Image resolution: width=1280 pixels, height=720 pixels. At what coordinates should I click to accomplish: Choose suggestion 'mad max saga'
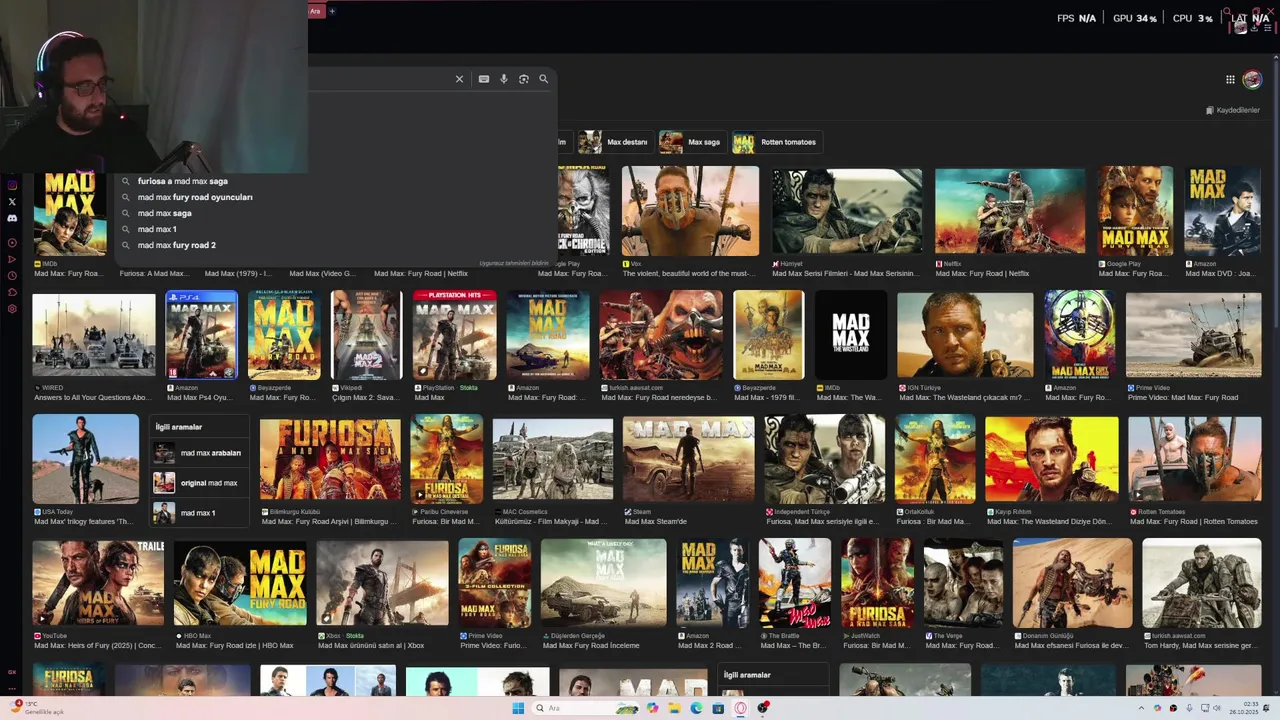[x=164, y=213]
